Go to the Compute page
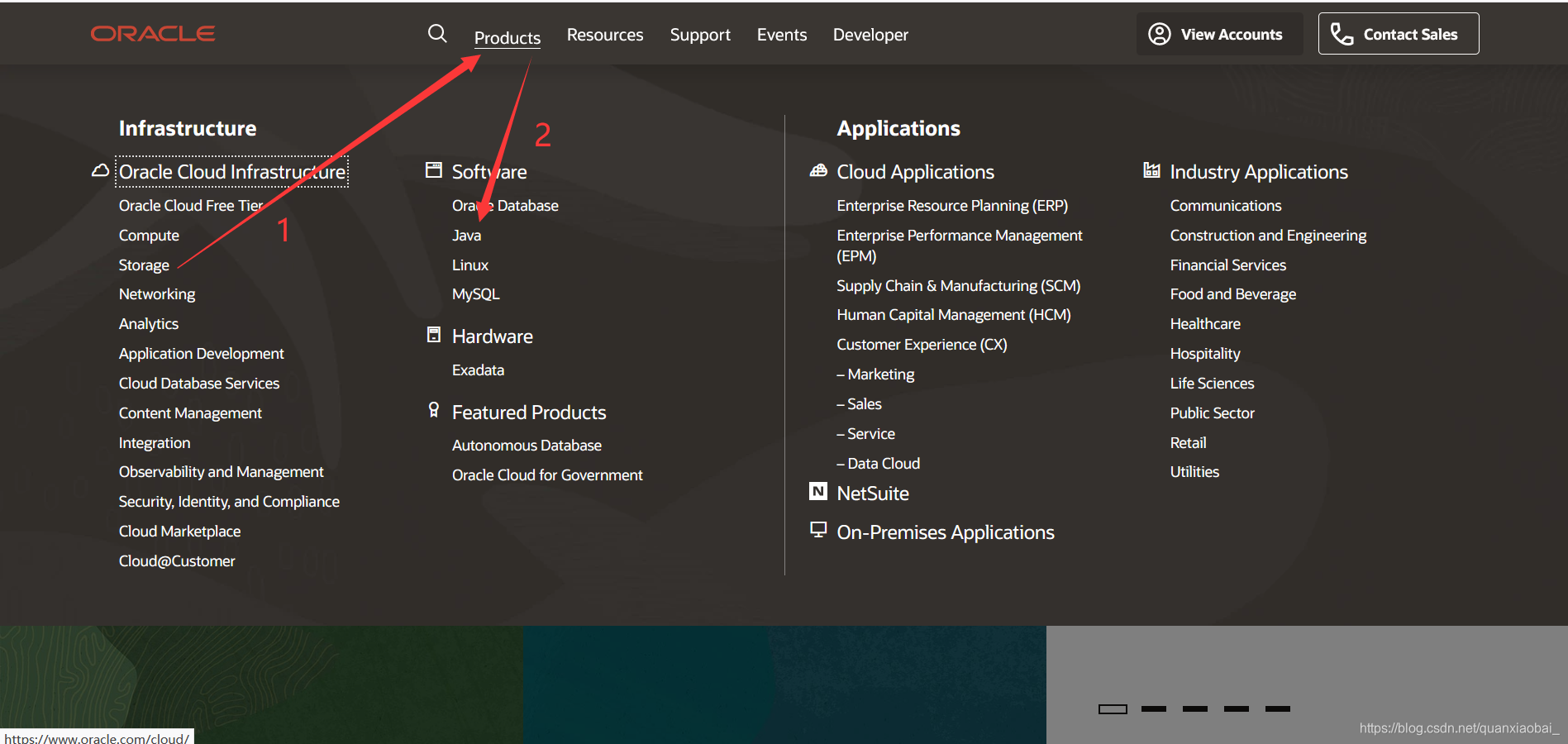The image size is (1568, 744). (149, 236)
